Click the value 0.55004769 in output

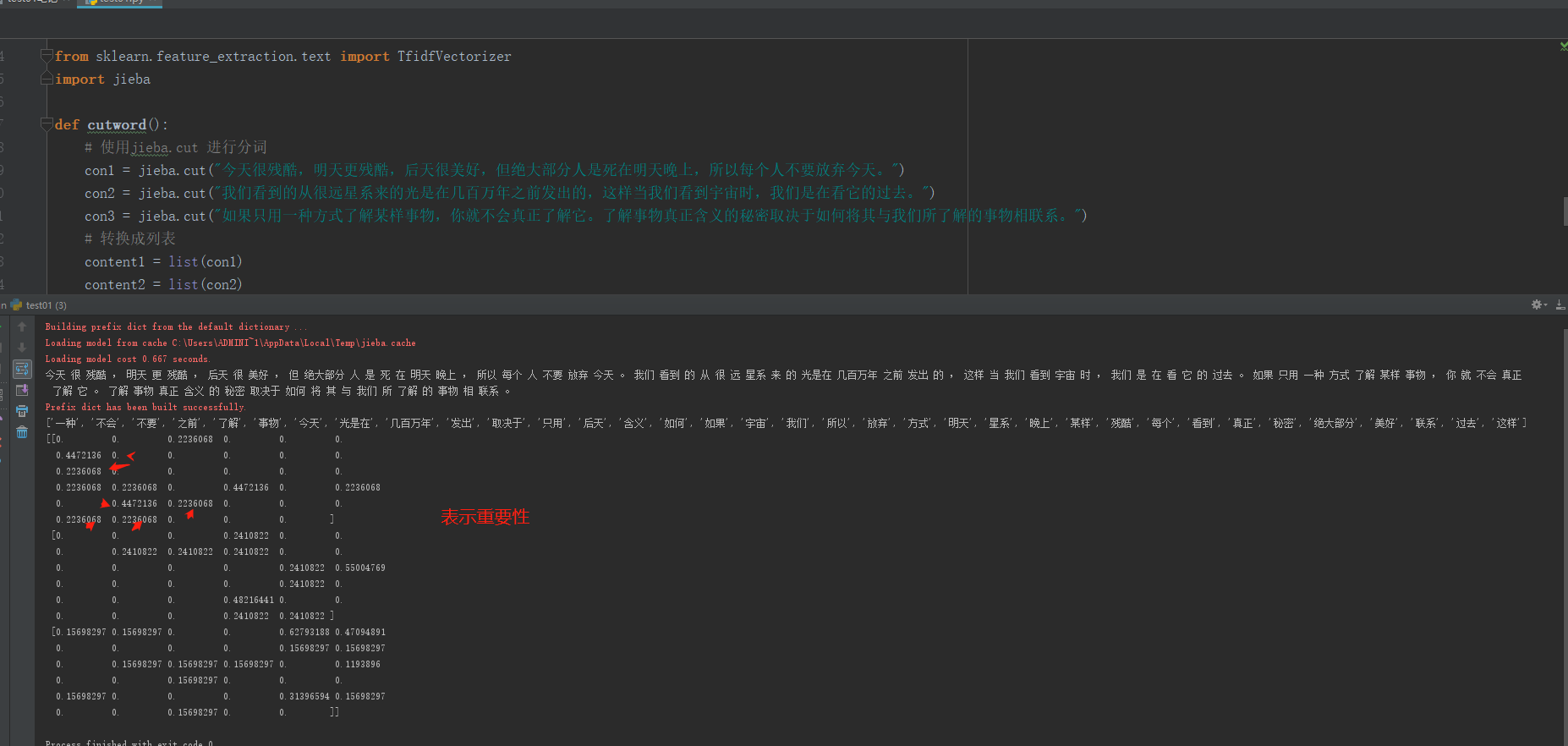(360, 568)
